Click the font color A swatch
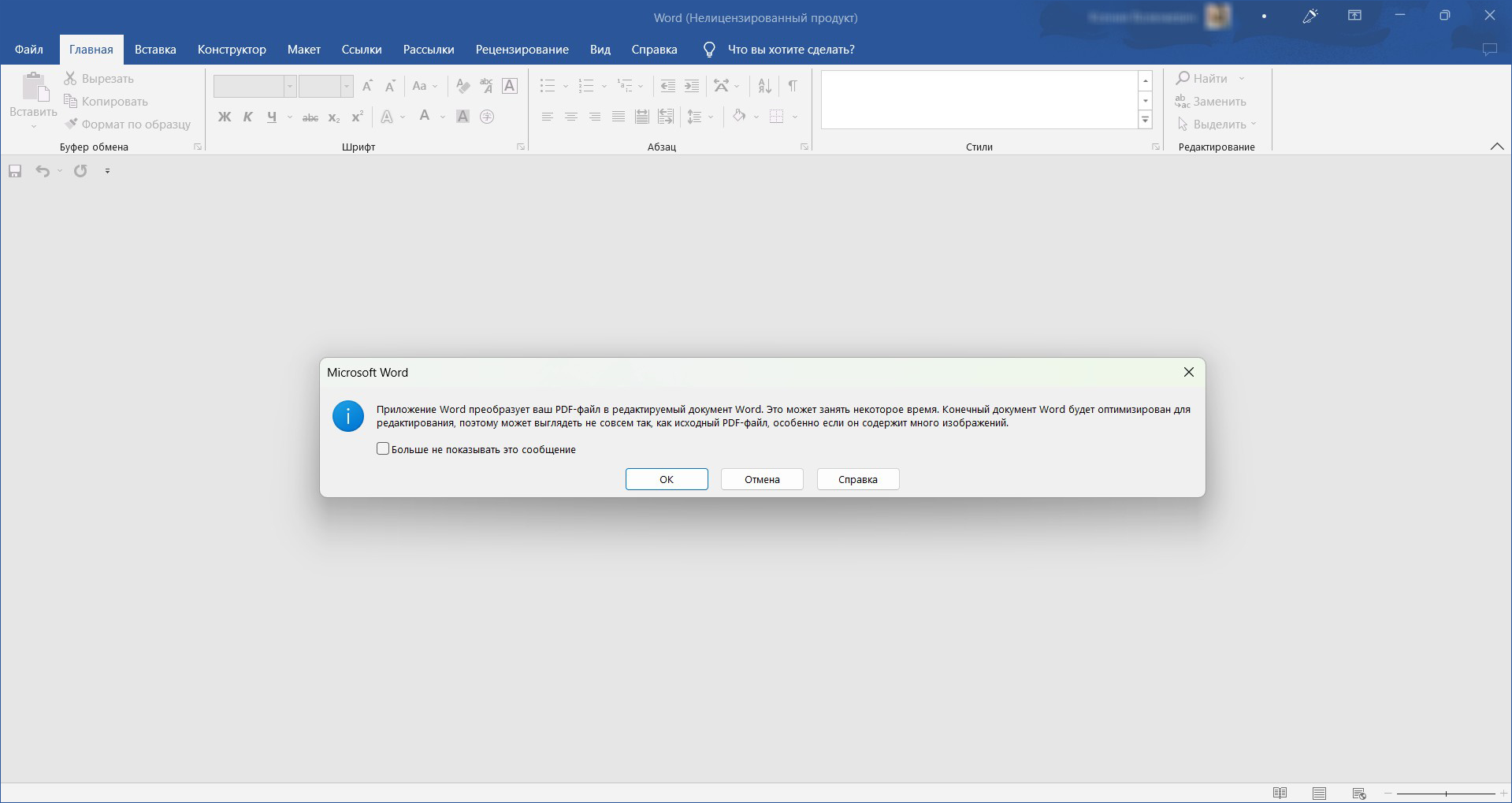This screenshot has width=1512, height=803. pos(425,117)
